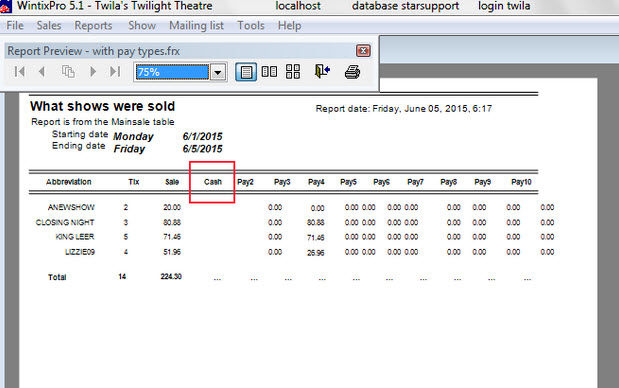Open the Mailing list menu

[x=197, y=26]
